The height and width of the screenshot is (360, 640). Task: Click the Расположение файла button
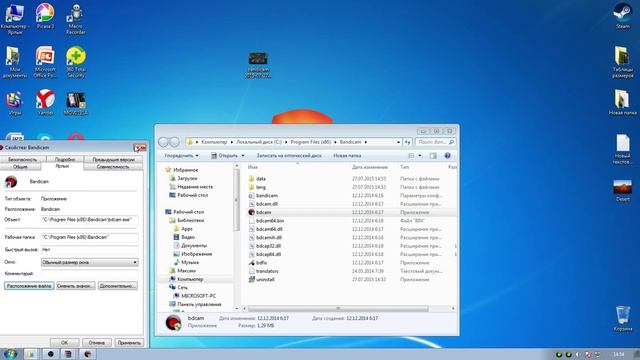tap(29, 286)
